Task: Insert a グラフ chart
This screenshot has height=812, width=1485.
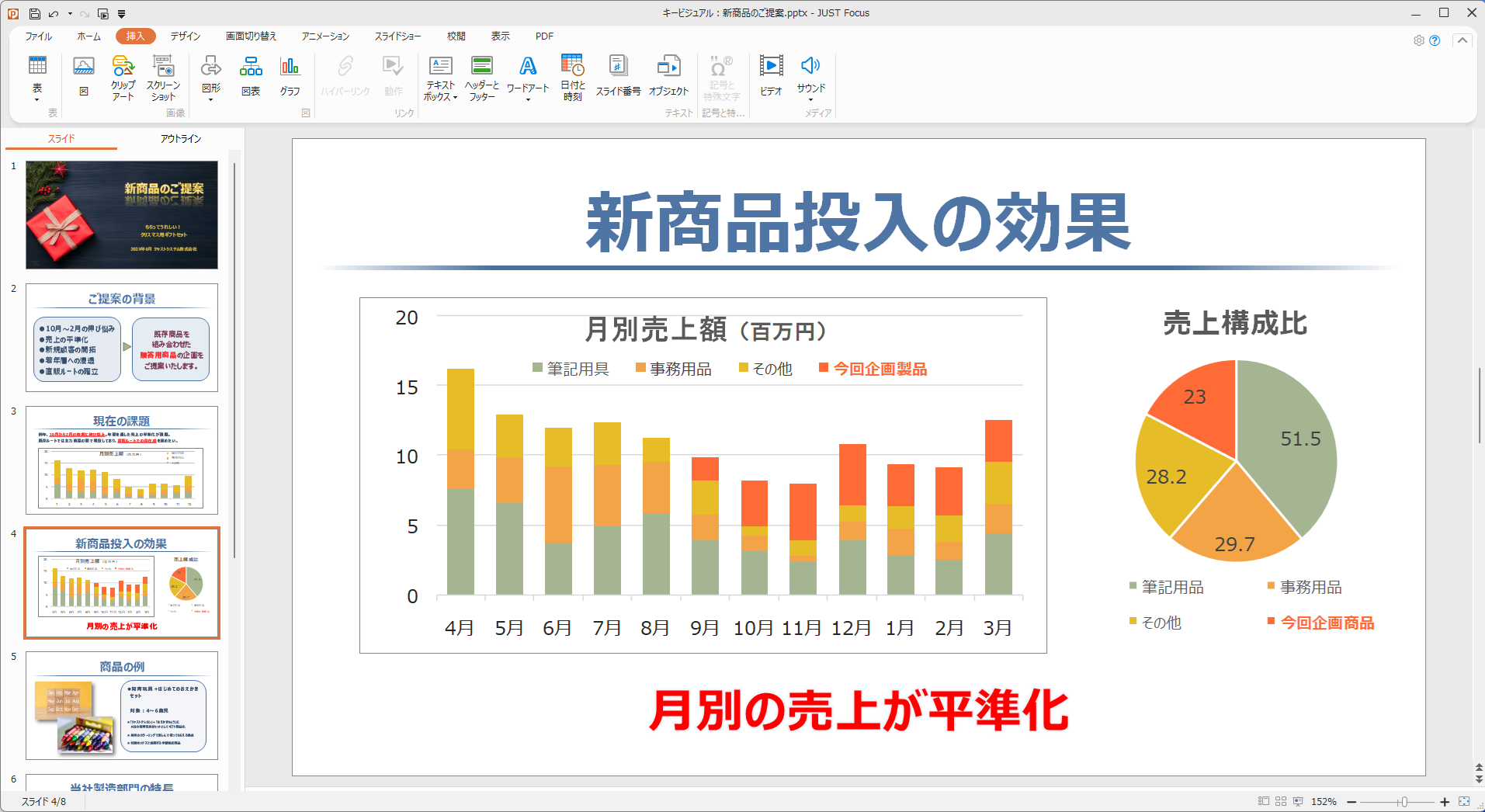Action: (x=290, y=77)
